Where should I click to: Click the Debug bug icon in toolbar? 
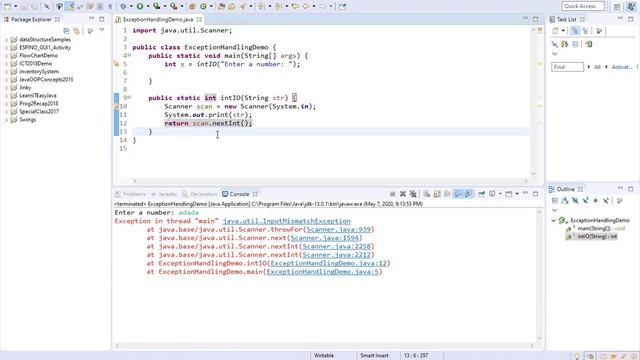(x=123, y=6)
